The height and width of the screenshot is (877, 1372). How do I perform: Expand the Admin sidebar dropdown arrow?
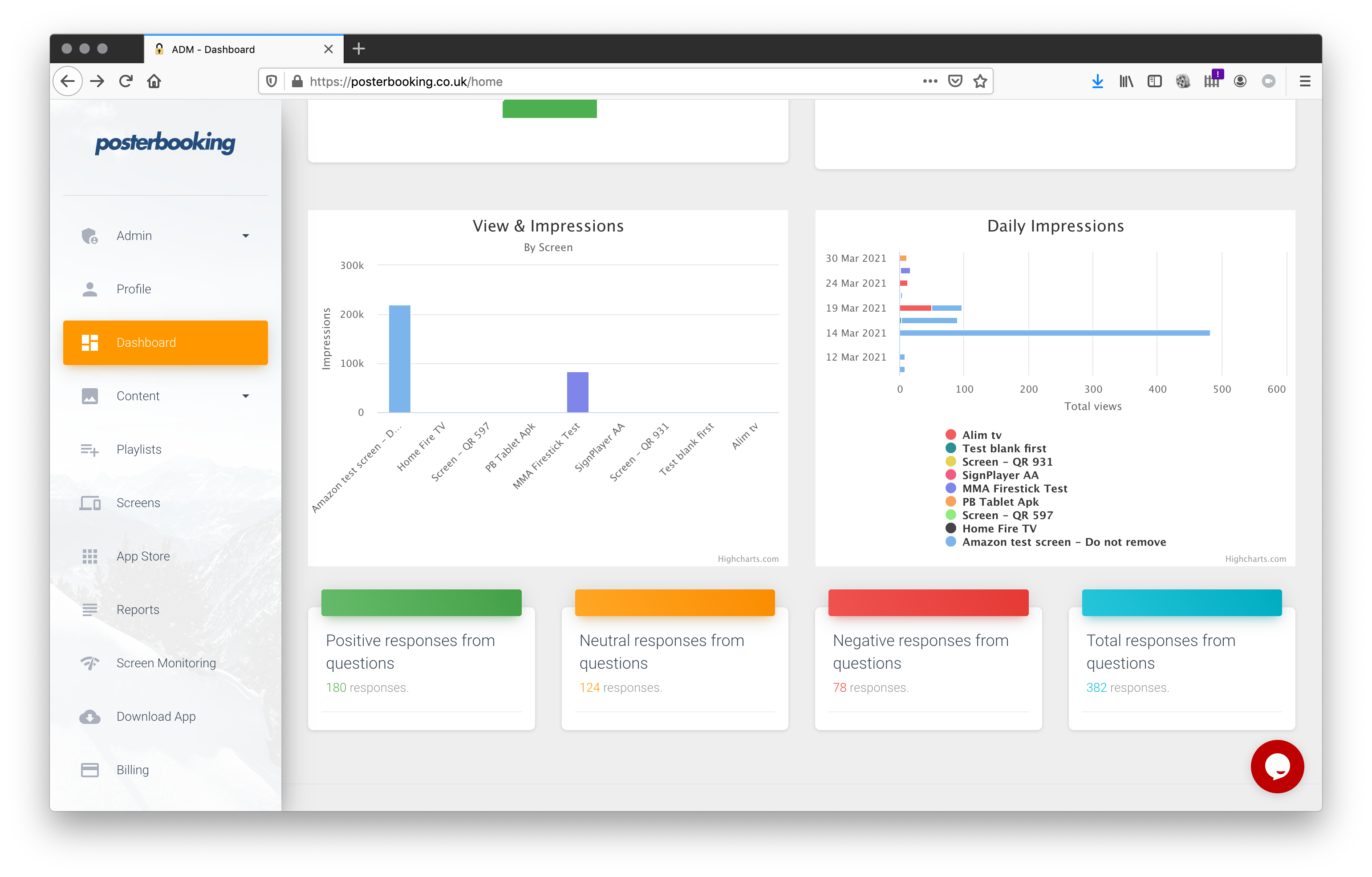pos(246,236)
